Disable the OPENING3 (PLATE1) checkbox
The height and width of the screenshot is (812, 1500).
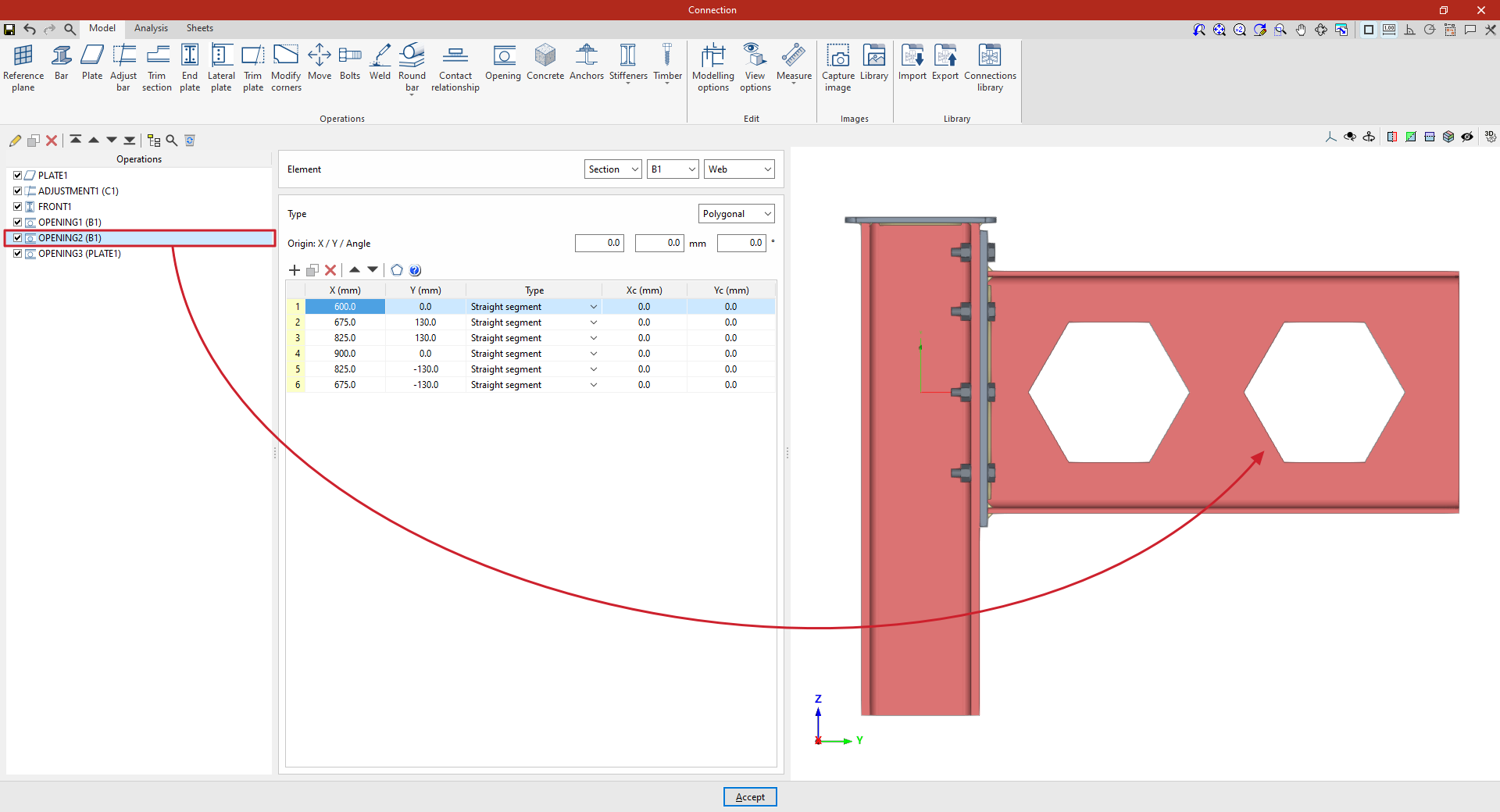[17, 254]
